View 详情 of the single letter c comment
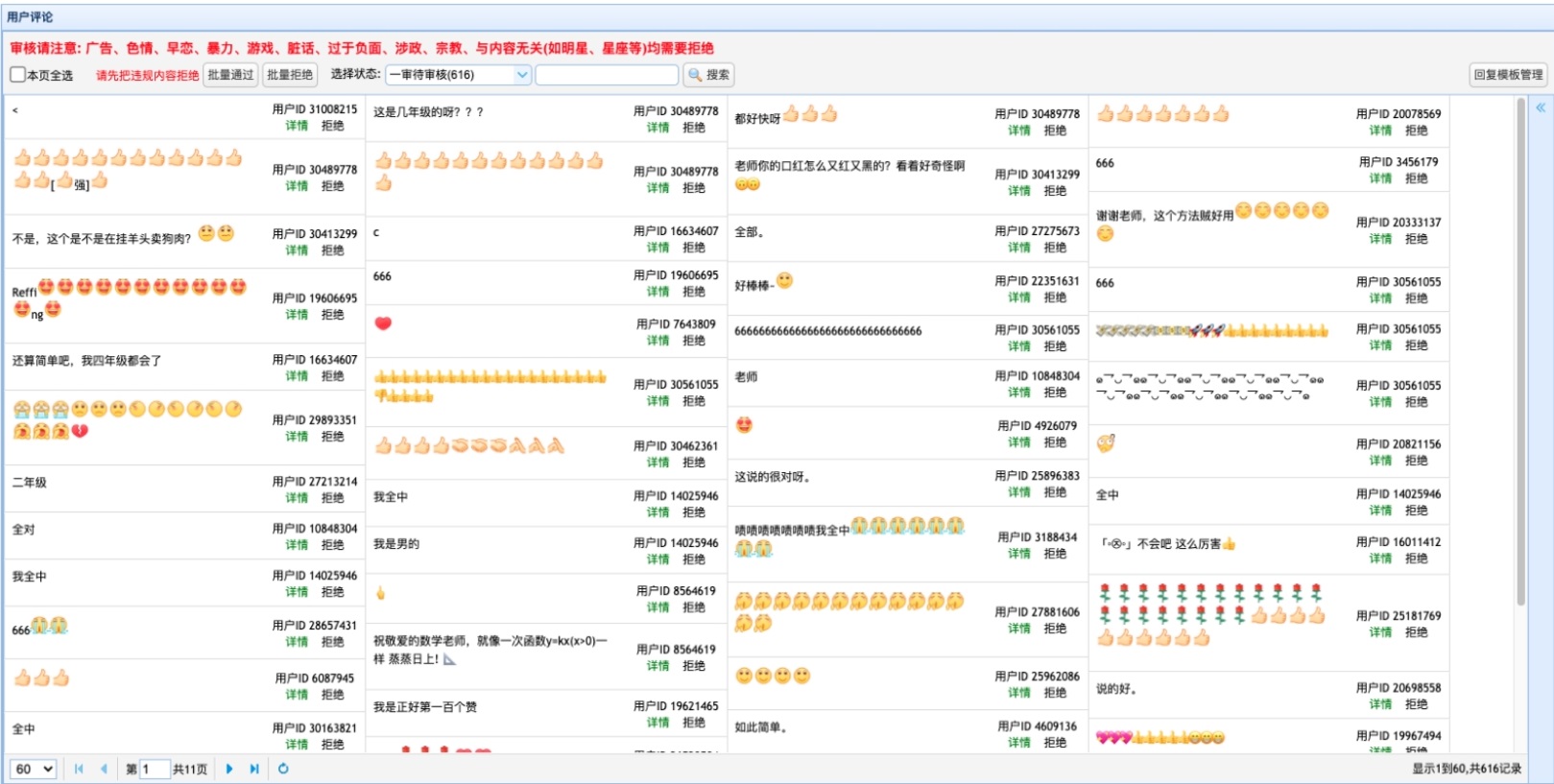 pos(657,248)
